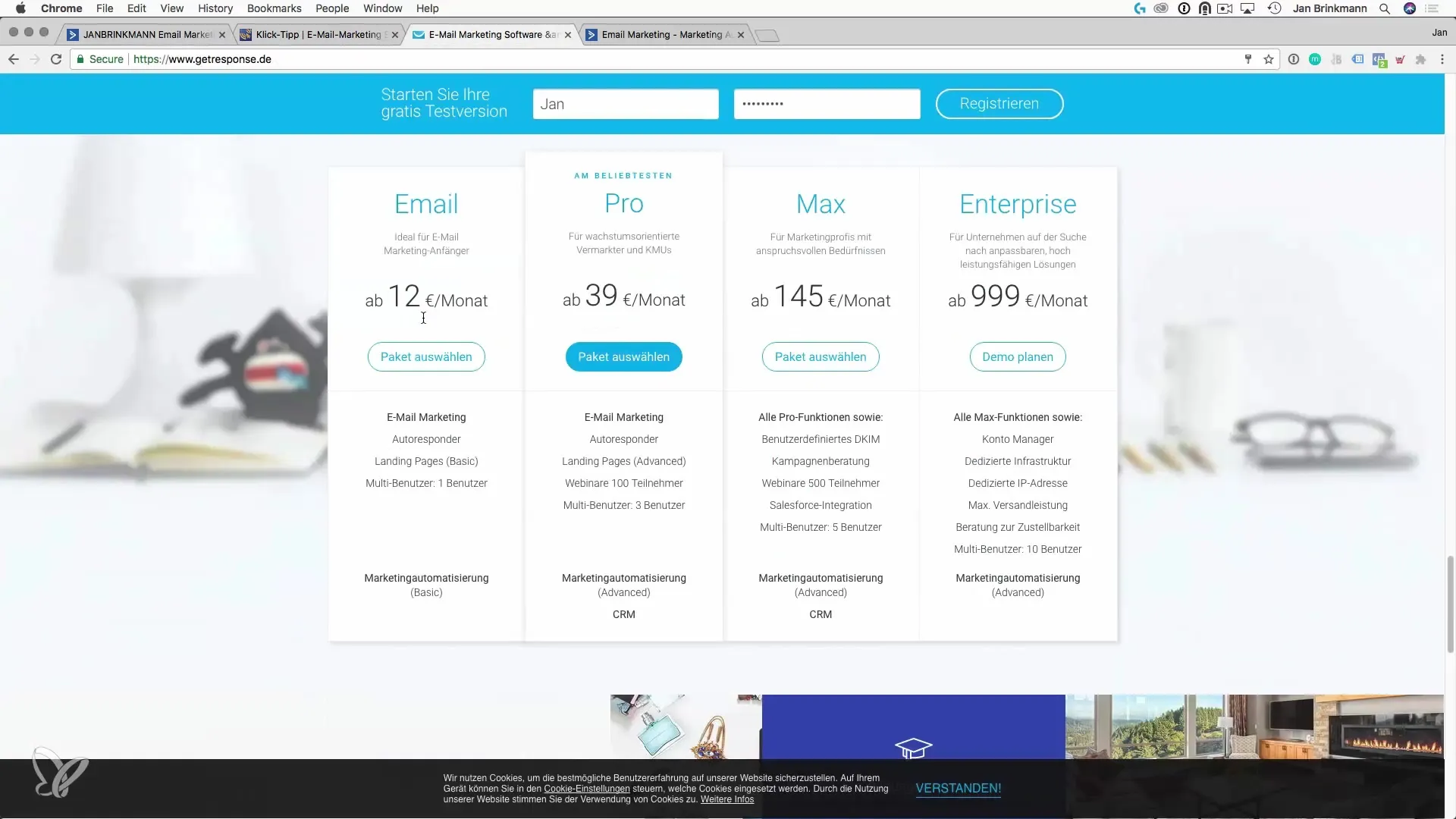This screenshot has width=1456, height=819.
Task: Open the Edit menu
Action: (x=136, y=8)
